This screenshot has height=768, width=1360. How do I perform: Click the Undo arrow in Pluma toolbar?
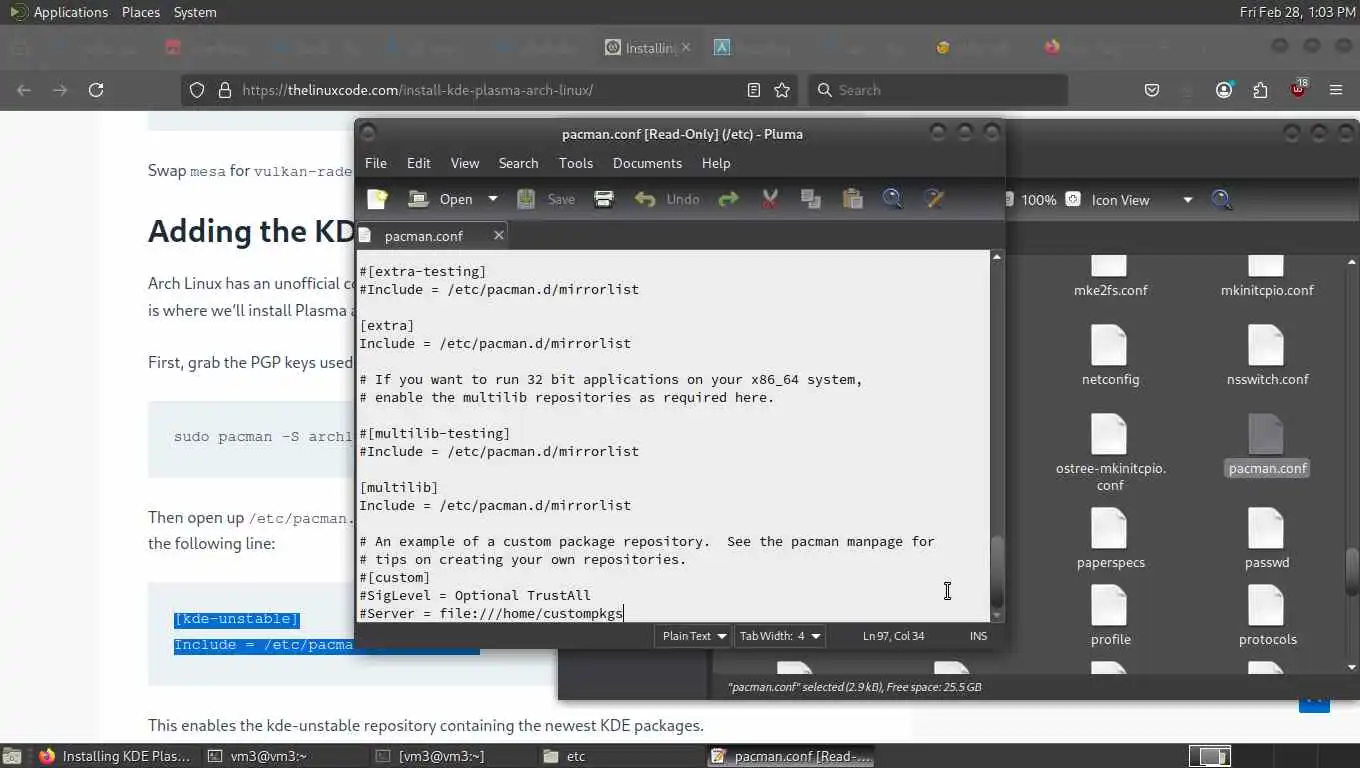click(645, 199)
